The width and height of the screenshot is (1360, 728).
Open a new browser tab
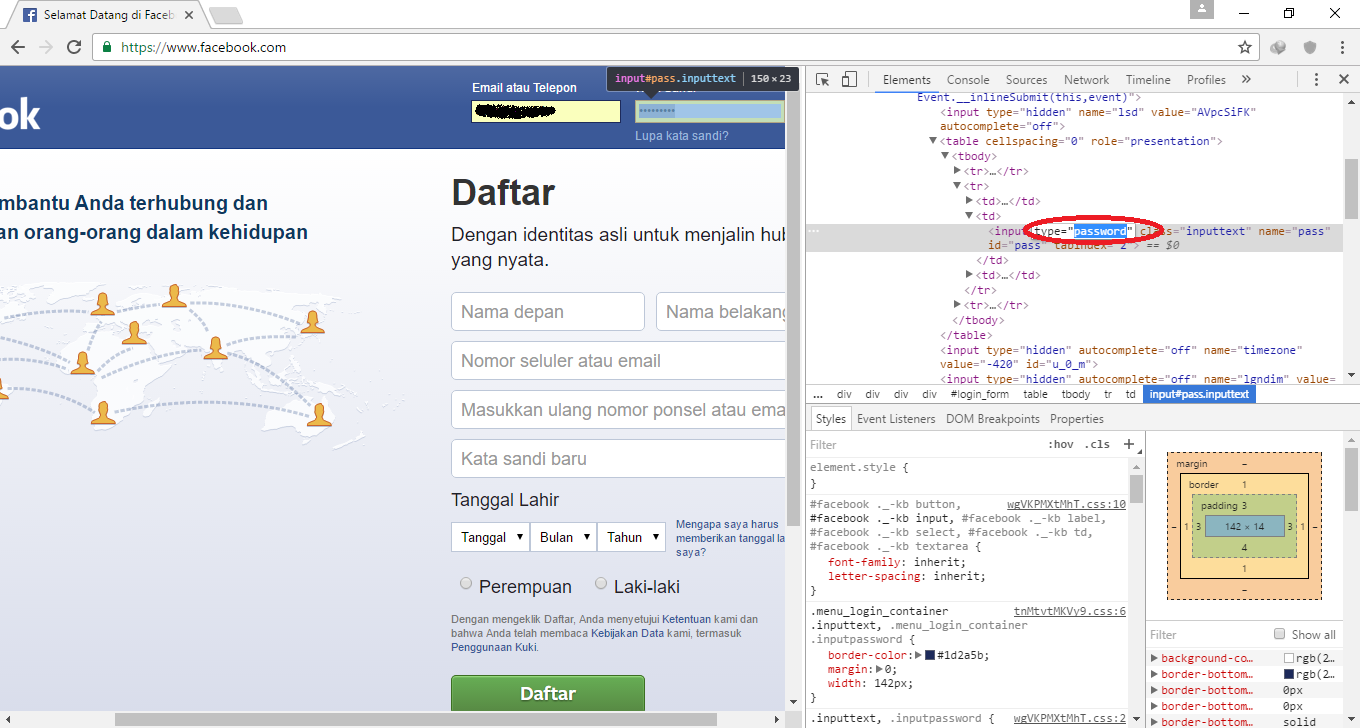[227, 15]
